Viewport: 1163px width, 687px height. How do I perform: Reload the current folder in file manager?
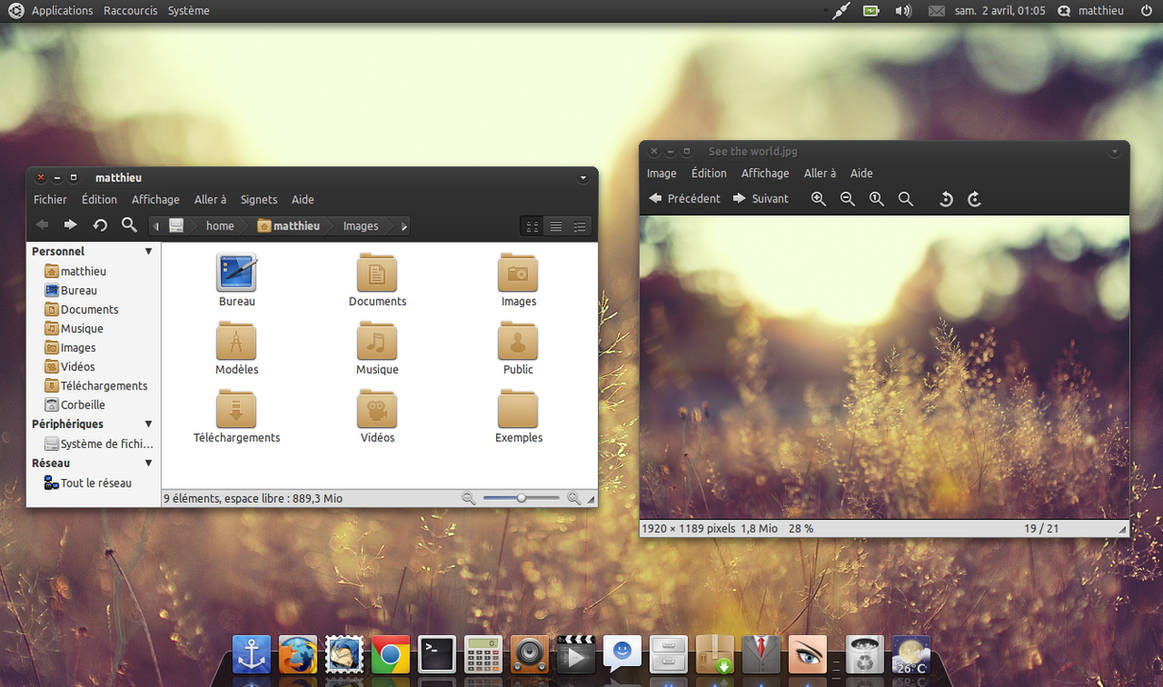[100, 225]
